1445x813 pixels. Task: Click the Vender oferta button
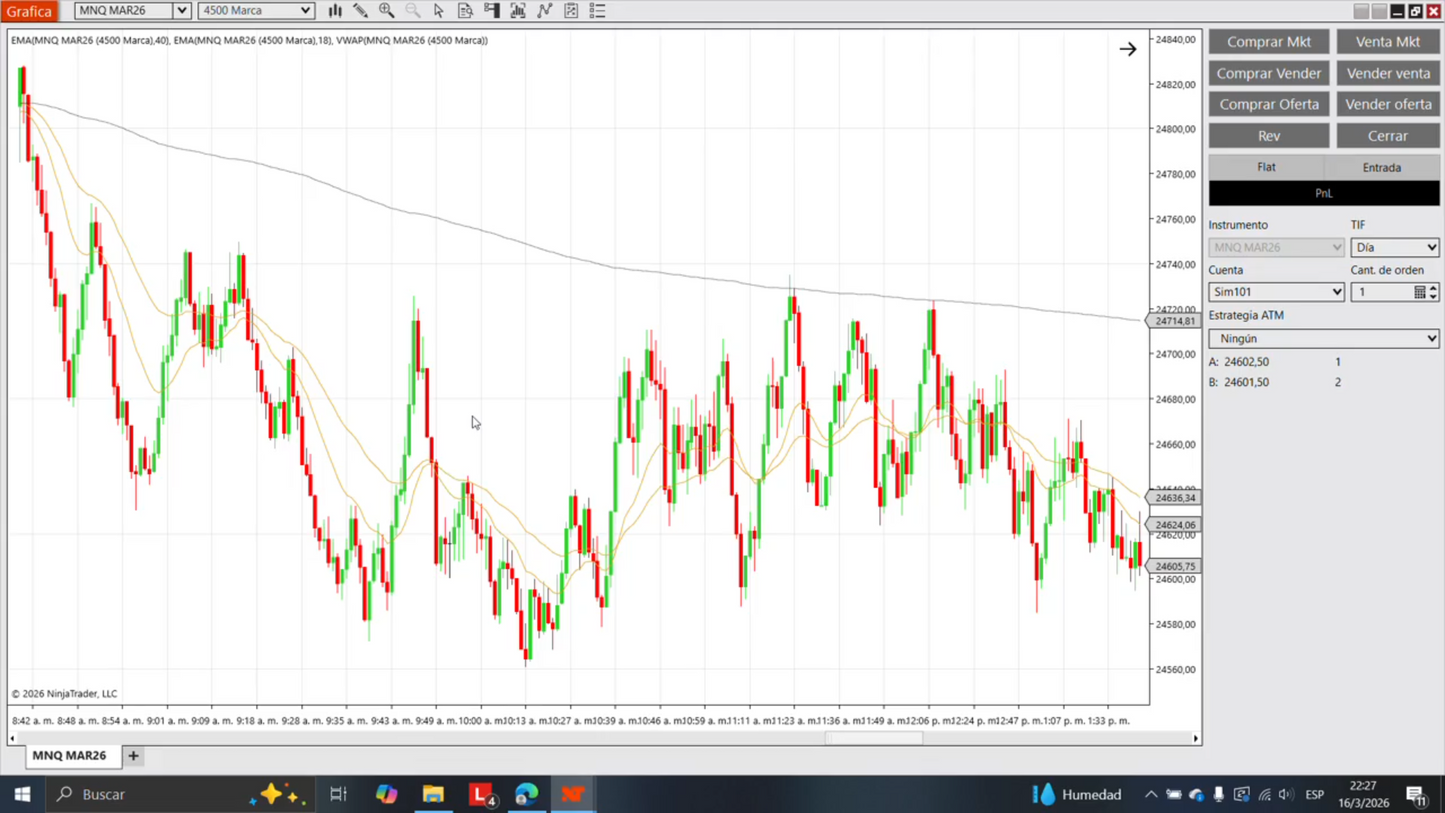1388,104
